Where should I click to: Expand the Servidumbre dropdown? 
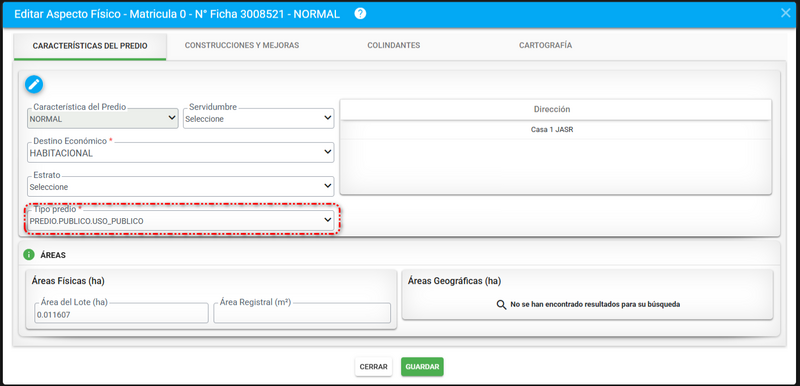pos(259,118)
